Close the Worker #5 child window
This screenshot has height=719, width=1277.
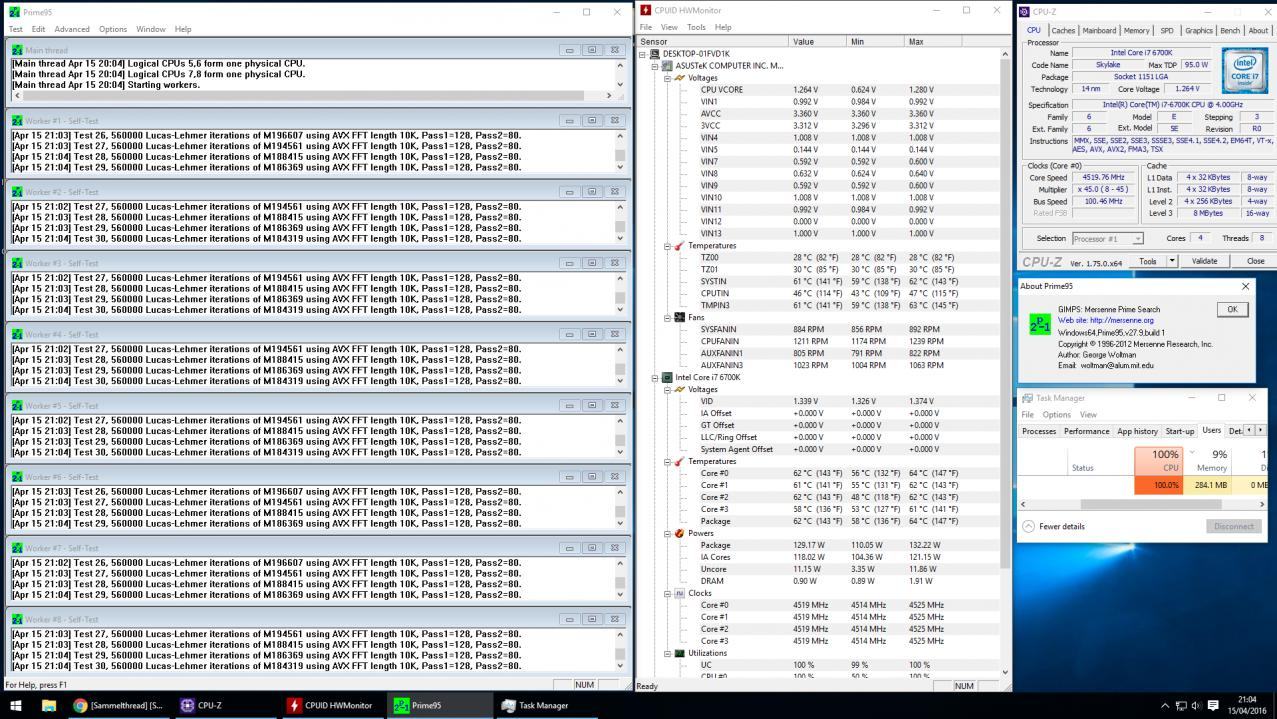[x=614, y=406]
